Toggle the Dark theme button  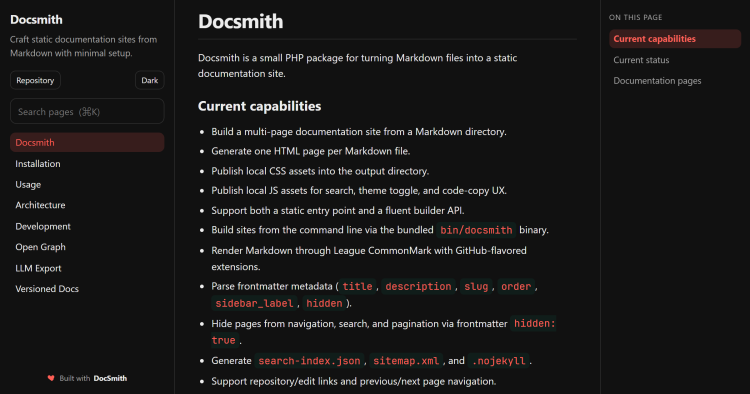tap(149, 80)
